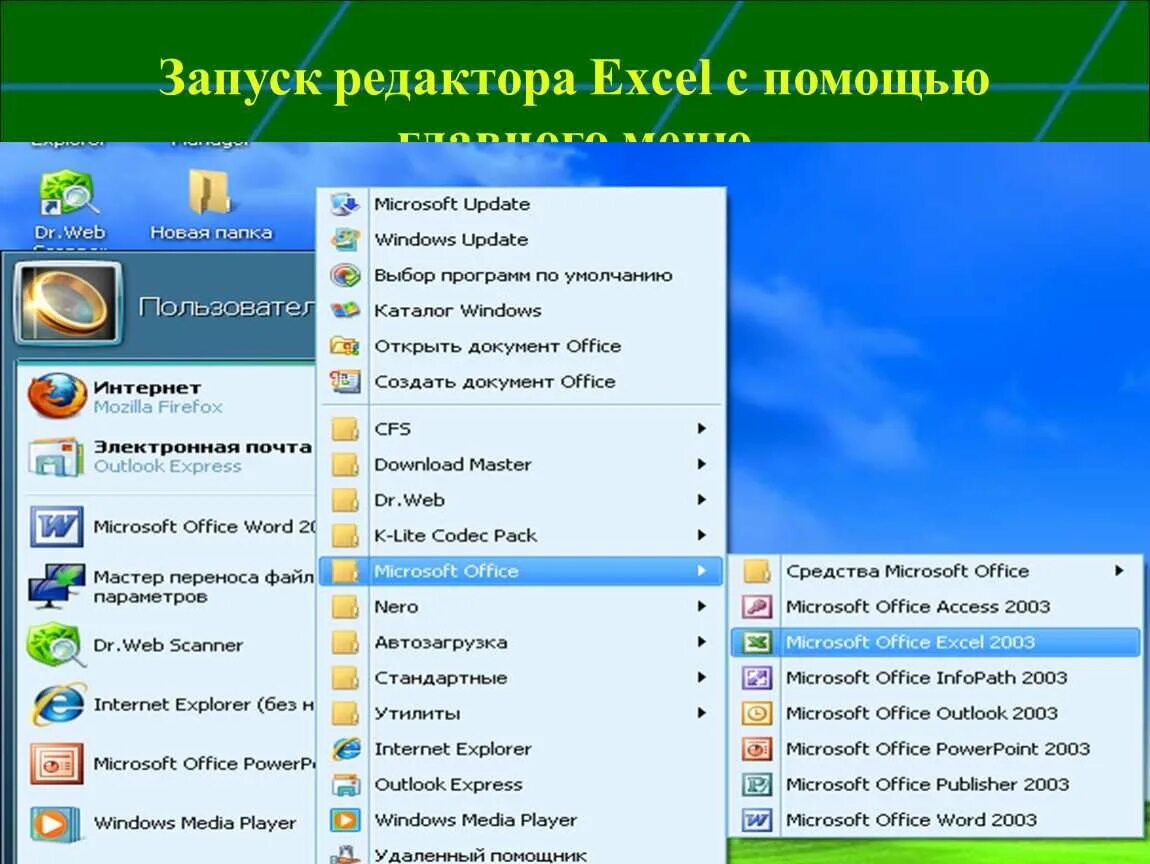Click the Утилиты folder label
Screen dimensions: 1150x864
pyautogui.click(x=417, y=714)
